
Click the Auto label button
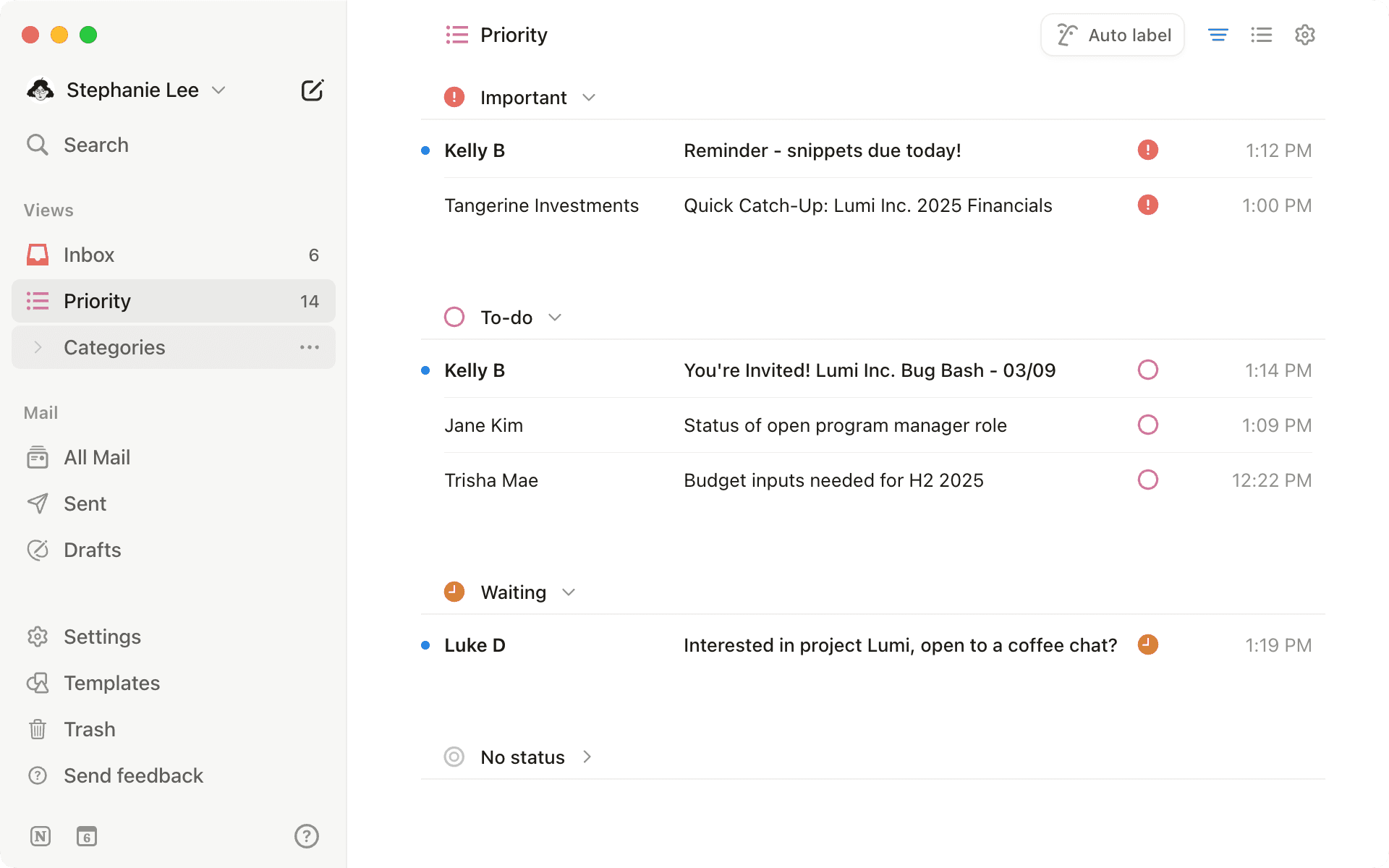[x=1112, y=34]
